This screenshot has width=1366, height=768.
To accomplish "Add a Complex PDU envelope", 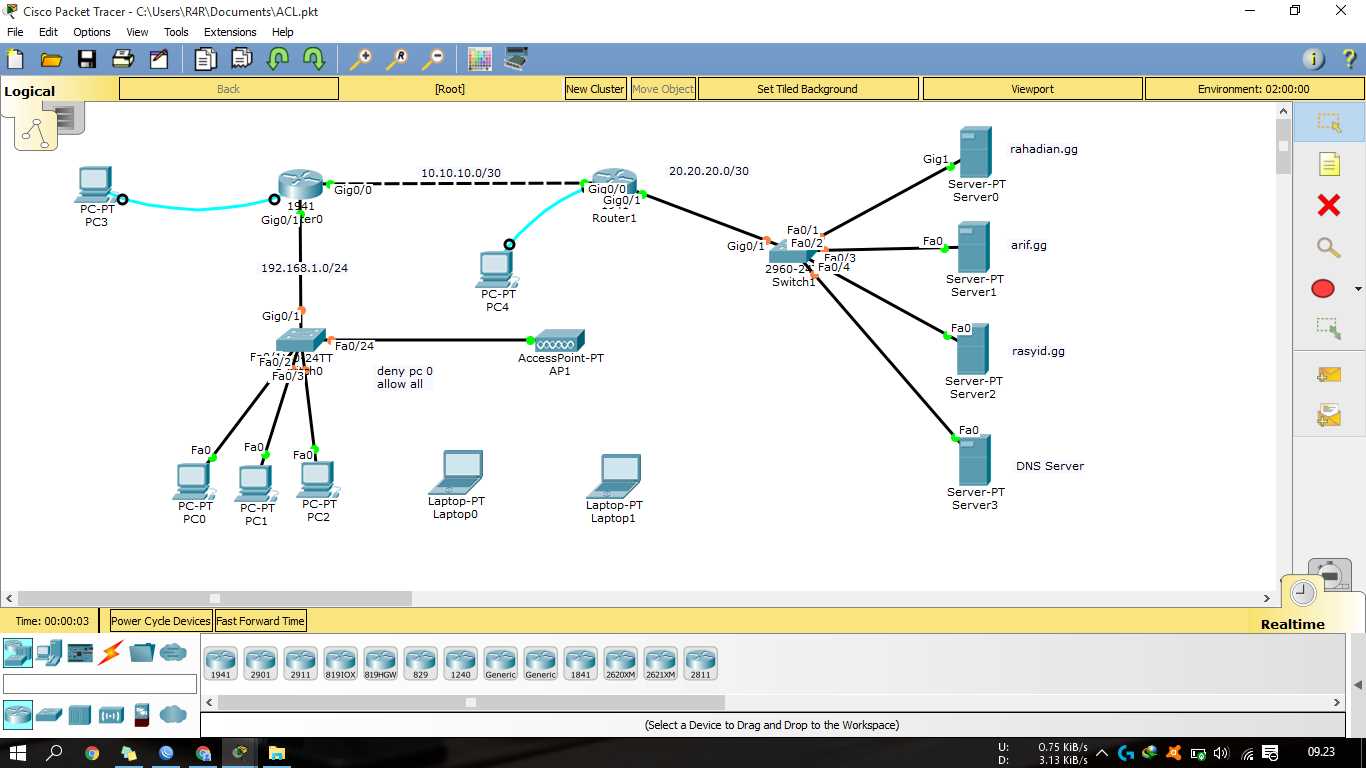I will 1328,415.
